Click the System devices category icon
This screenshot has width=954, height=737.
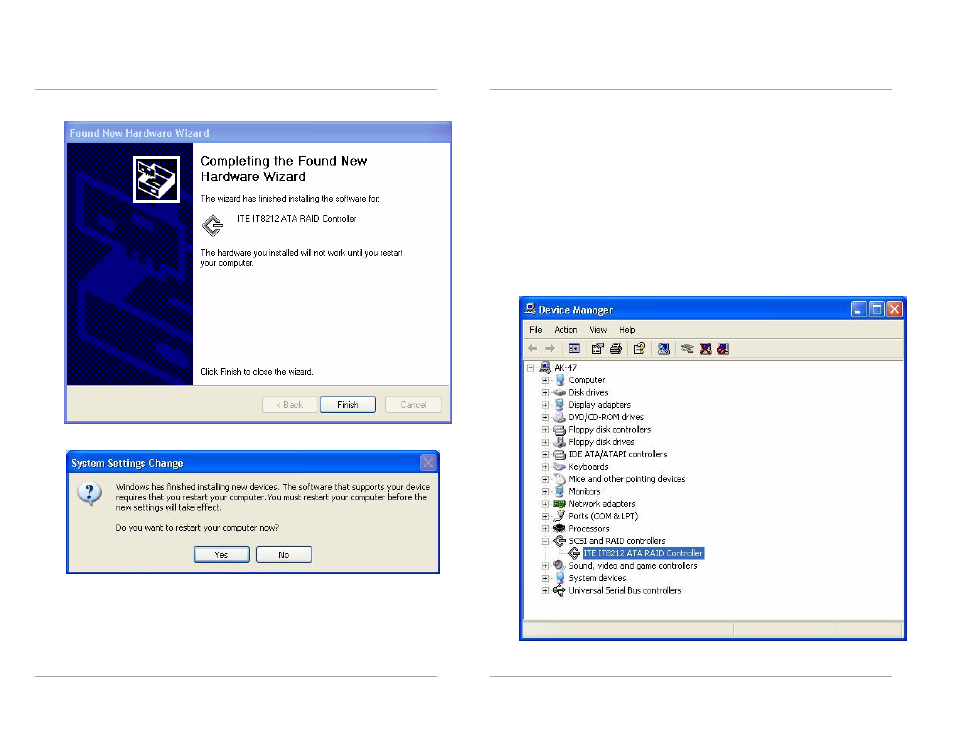559,578
